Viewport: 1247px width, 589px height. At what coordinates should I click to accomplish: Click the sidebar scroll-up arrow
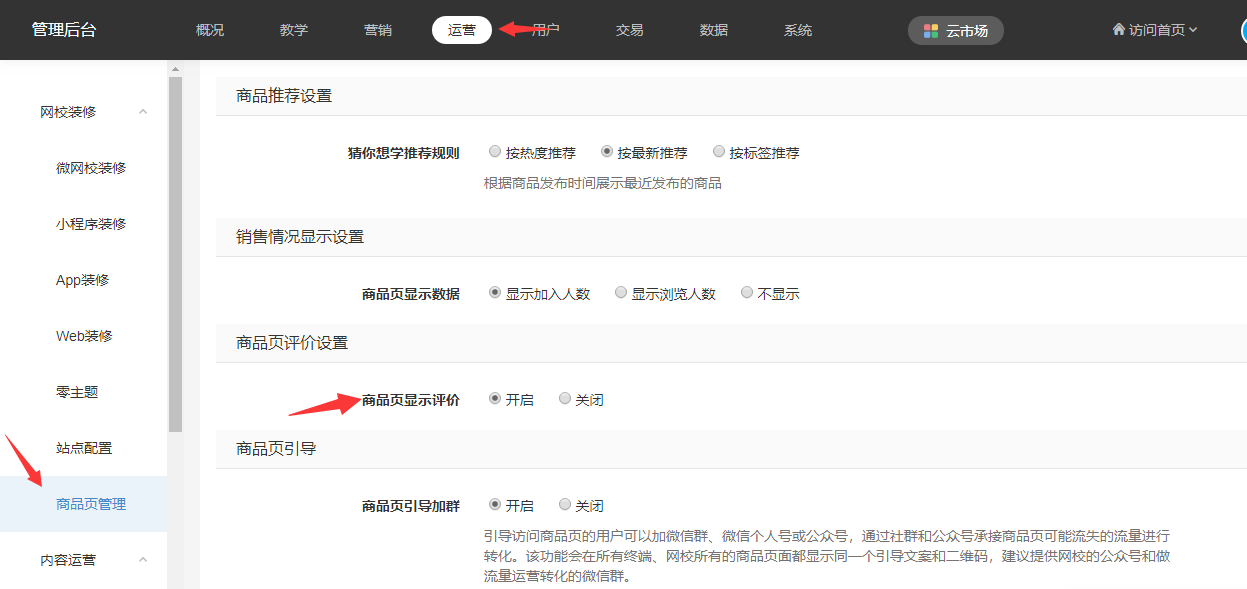click(175, 69)
